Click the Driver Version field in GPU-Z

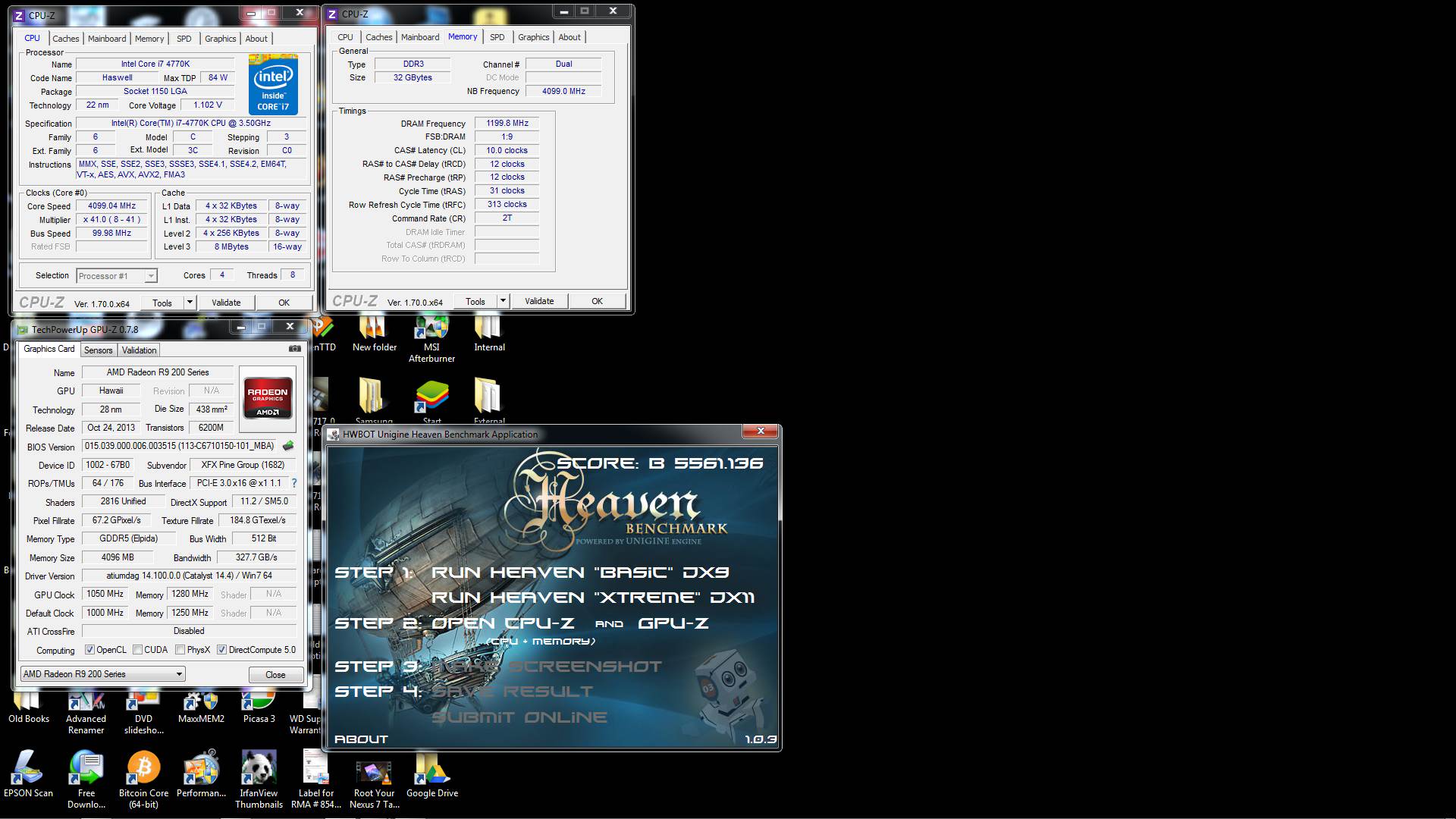[189, 576]
